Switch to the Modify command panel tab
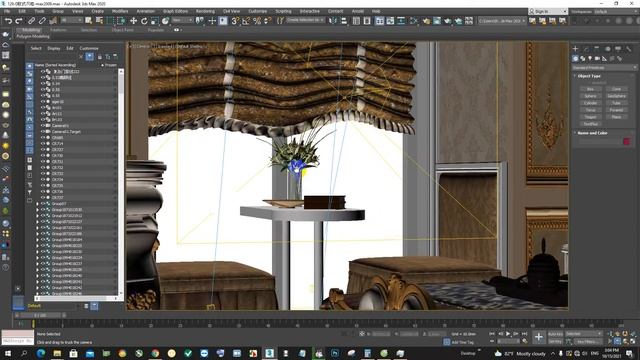The image size is (640, 360). click(x=586, y=49)
